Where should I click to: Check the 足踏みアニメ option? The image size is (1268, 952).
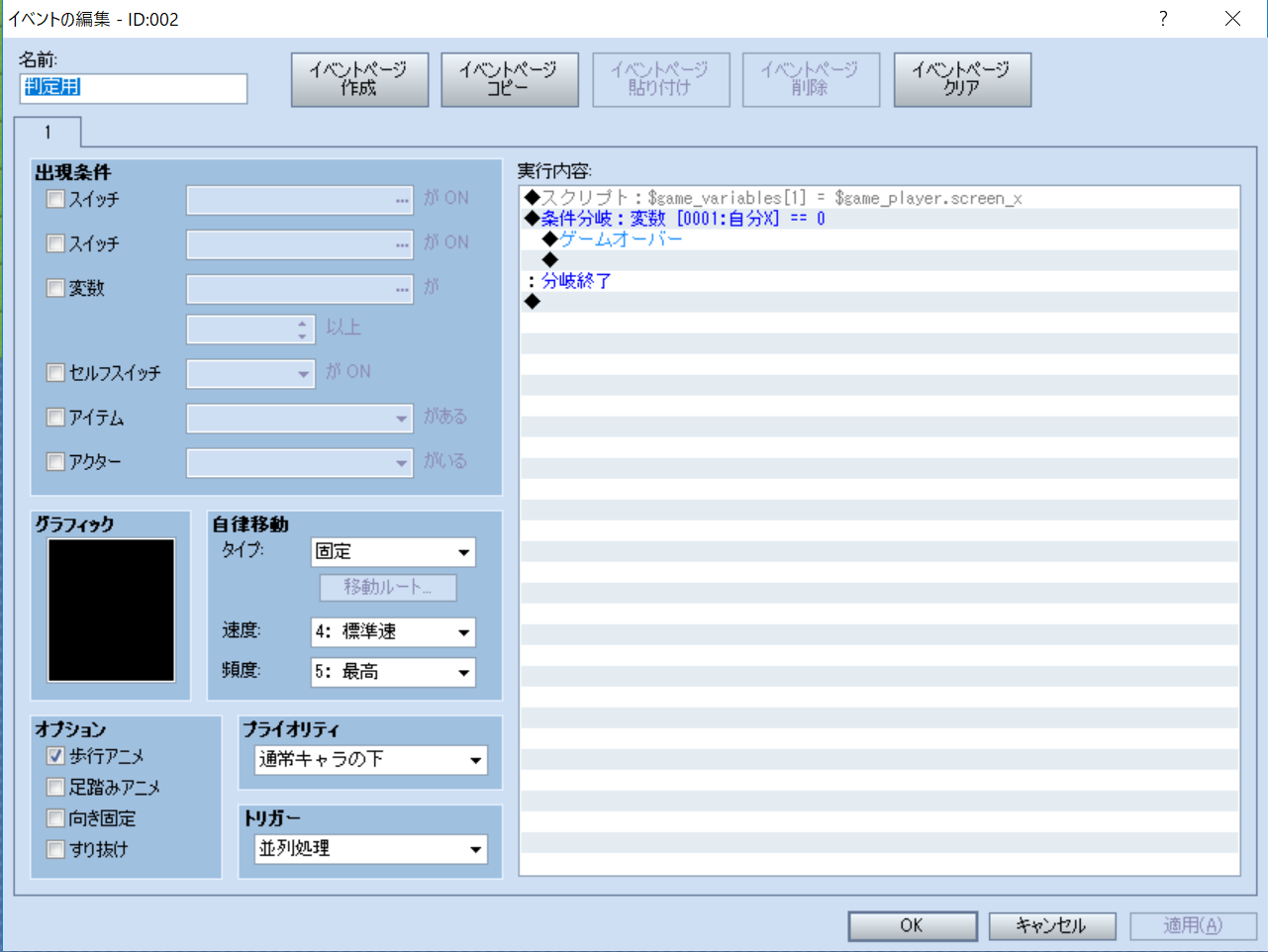click(x=55, y=788)
